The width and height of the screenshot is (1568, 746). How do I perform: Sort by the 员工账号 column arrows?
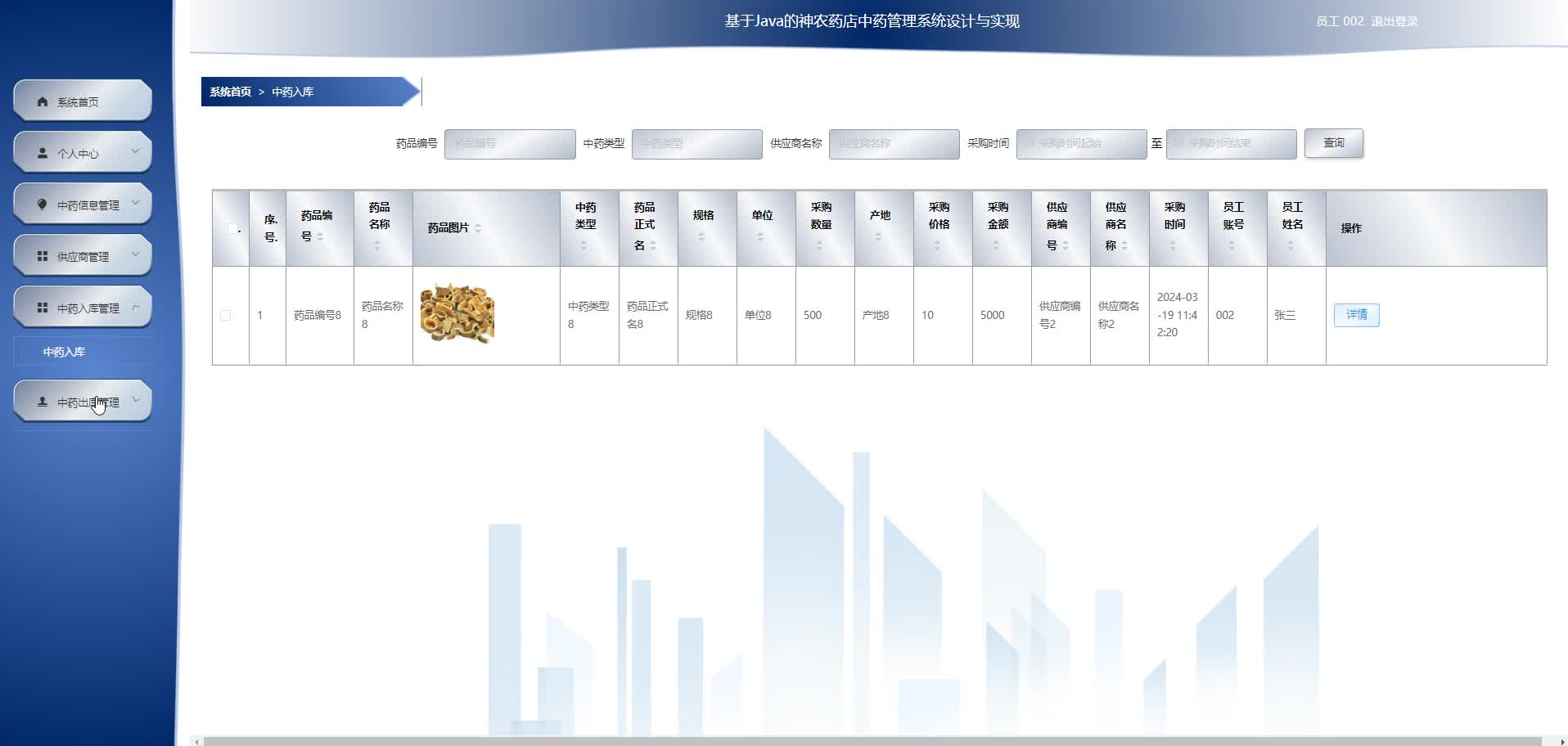[x=1232, y=245]
